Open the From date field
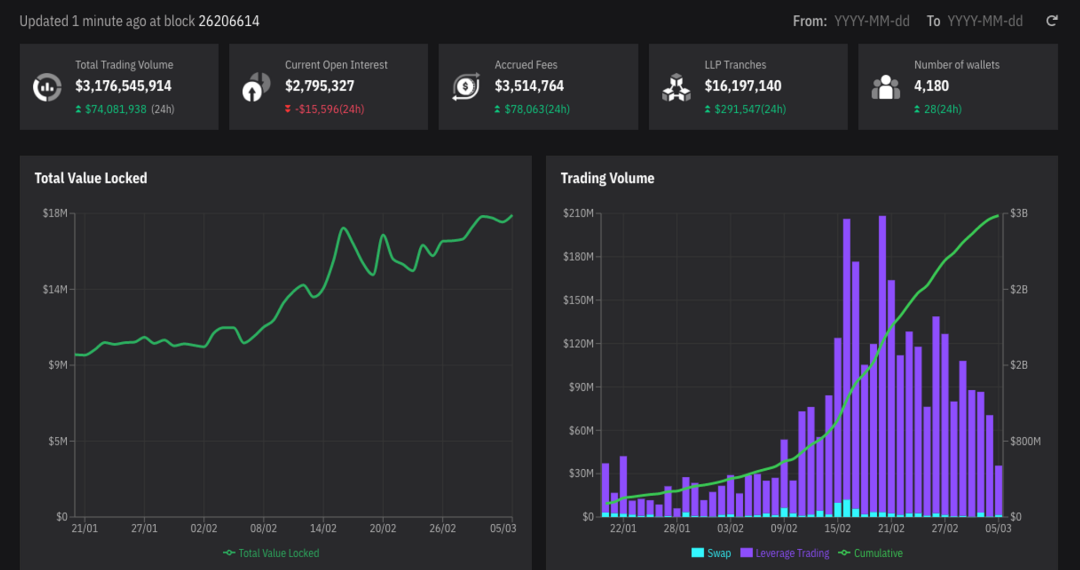 [871, 21]
